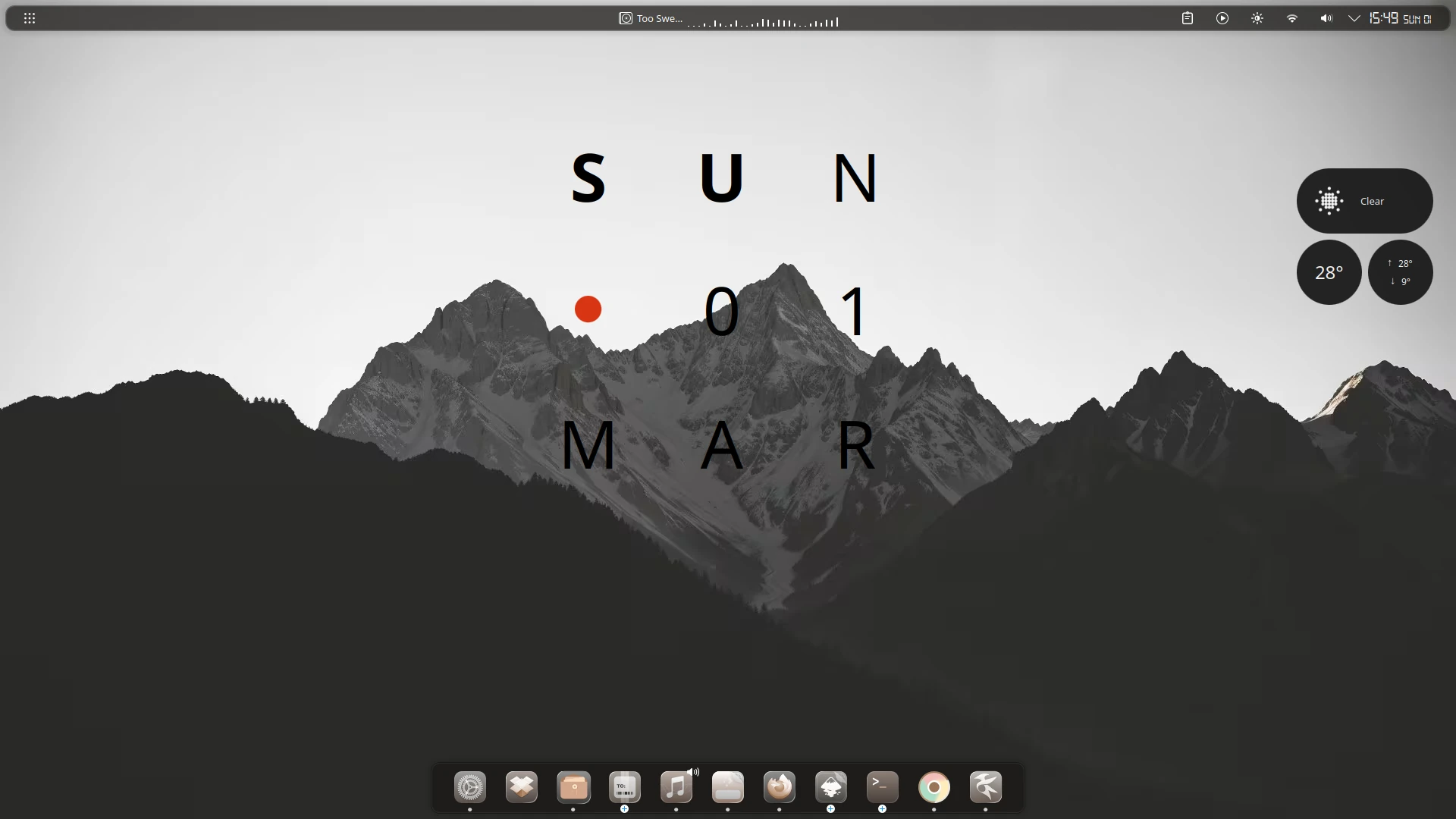Open Inkscape from the dock
This screenshot has height=819, width=1456.
831,789
